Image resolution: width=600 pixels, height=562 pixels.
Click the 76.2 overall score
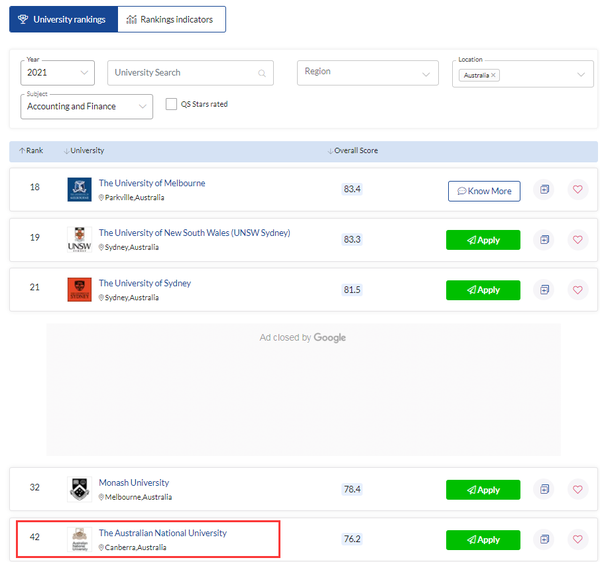click(352, 539)
